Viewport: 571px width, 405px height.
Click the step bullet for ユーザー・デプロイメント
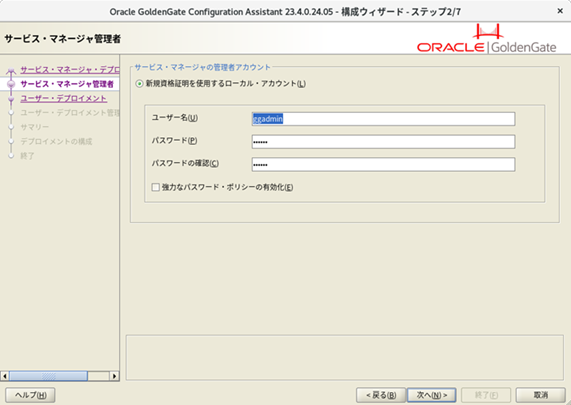click(x=11, y=98)
